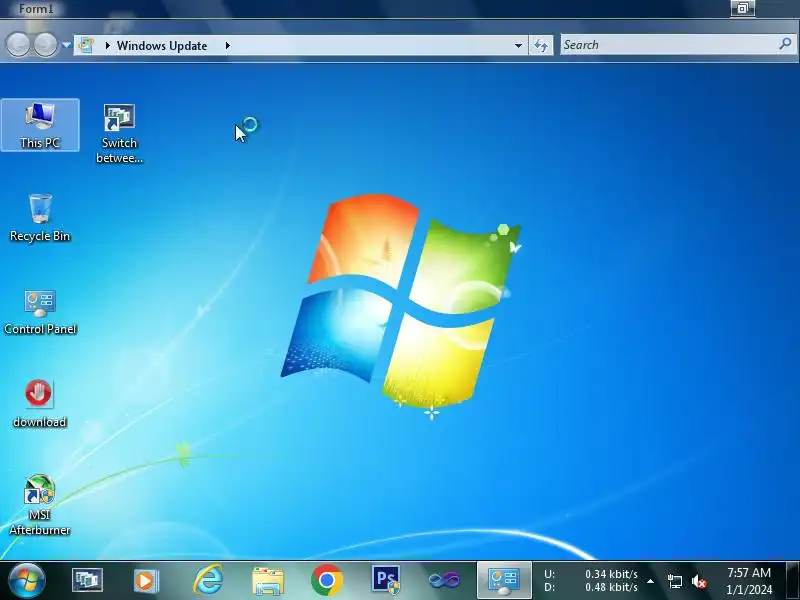Open Photoshop from the taskbar
The height and width of the screenshot is (600, 800).
(x=386, y=580)
